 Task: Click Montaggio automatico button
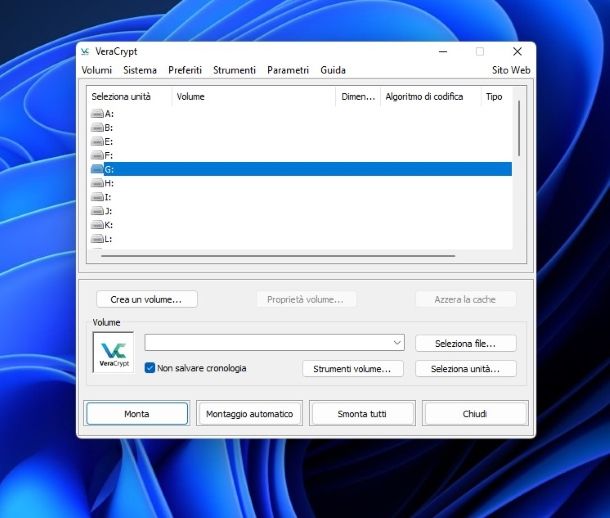pos(249,414)
